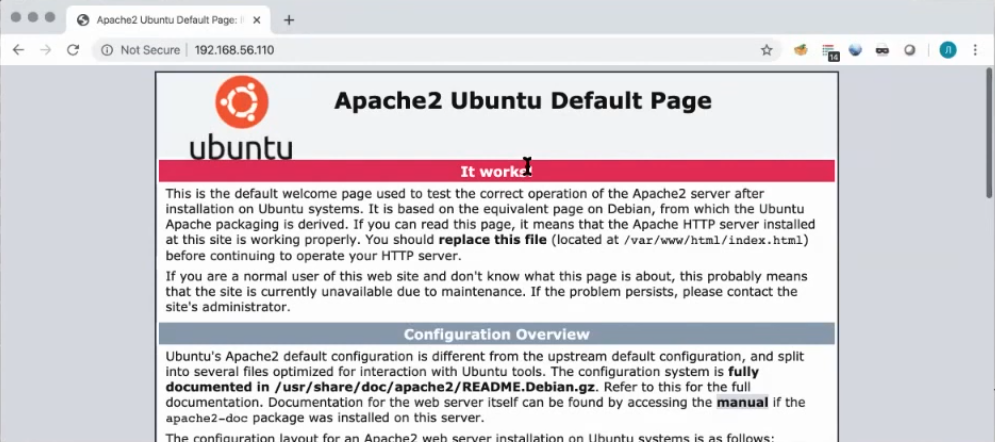Click the red close window button

[16, 17]
